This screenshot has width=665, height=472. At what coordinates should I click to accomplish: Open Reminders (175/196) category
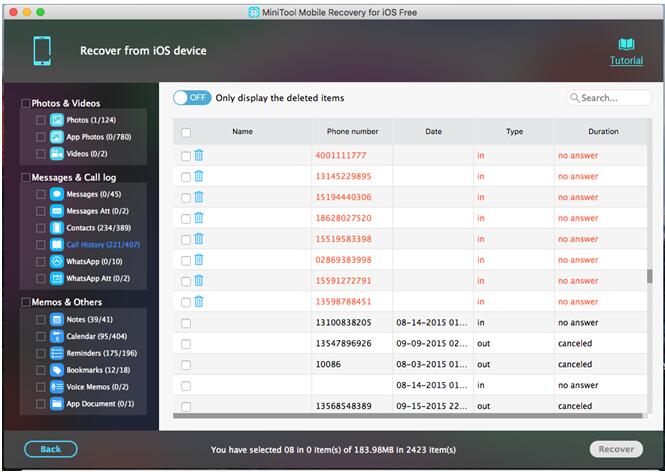point(101,353)
